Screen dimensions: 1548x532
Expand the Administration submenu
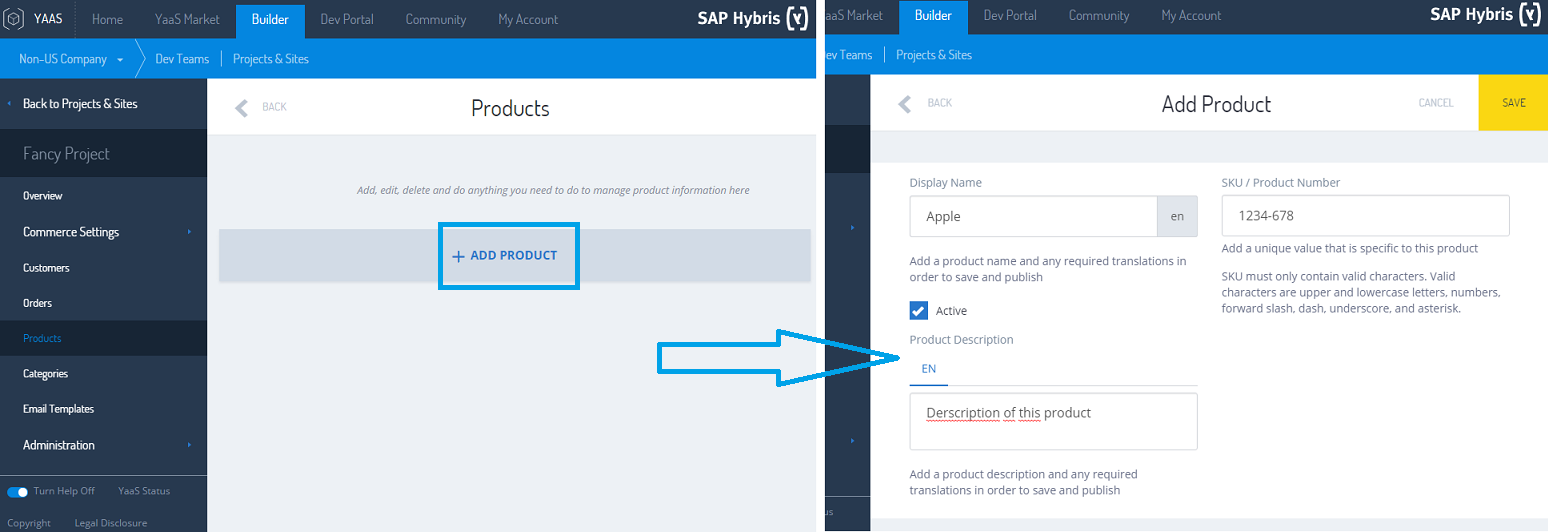[189, 445]
